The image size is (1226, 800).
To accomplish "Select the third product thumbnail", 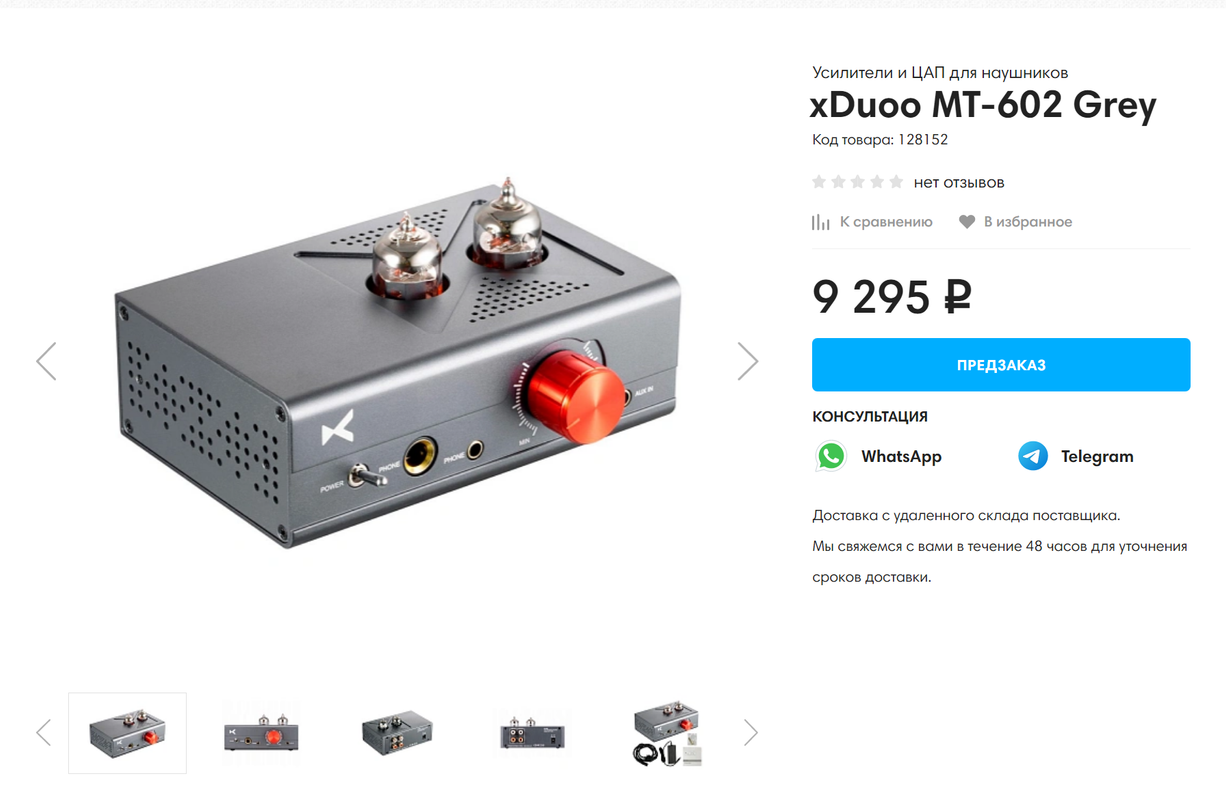I will coord(397,733).
